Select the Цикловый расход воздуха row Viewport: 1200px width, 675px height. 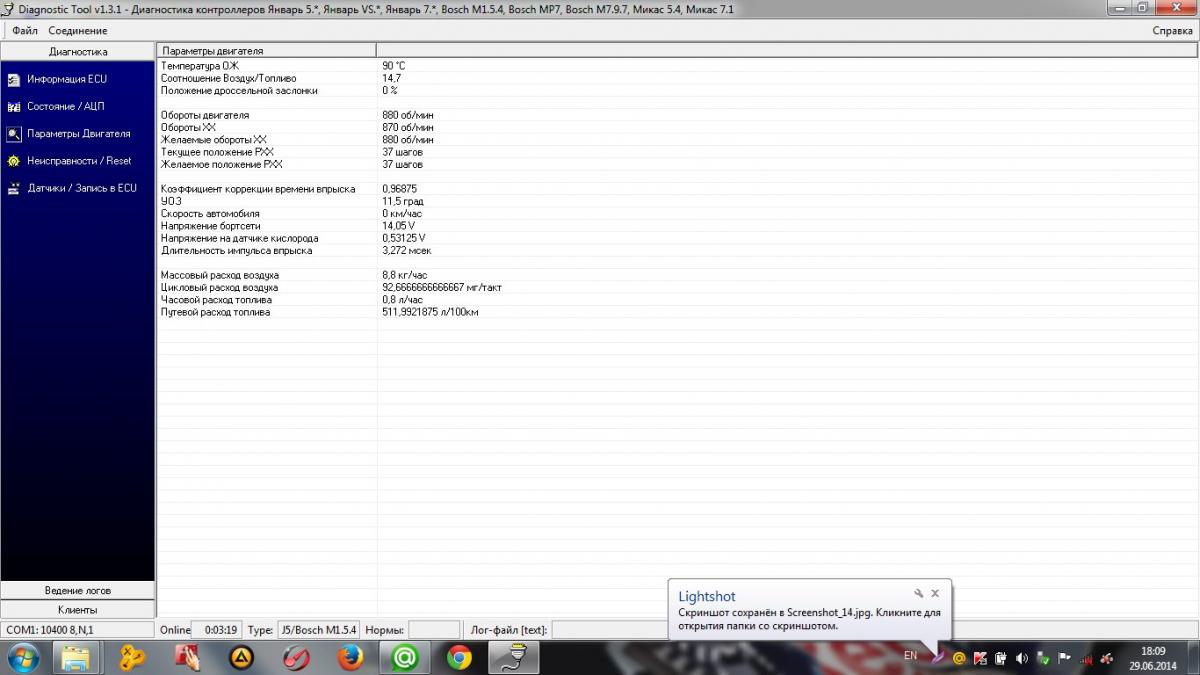coord(678,288)
